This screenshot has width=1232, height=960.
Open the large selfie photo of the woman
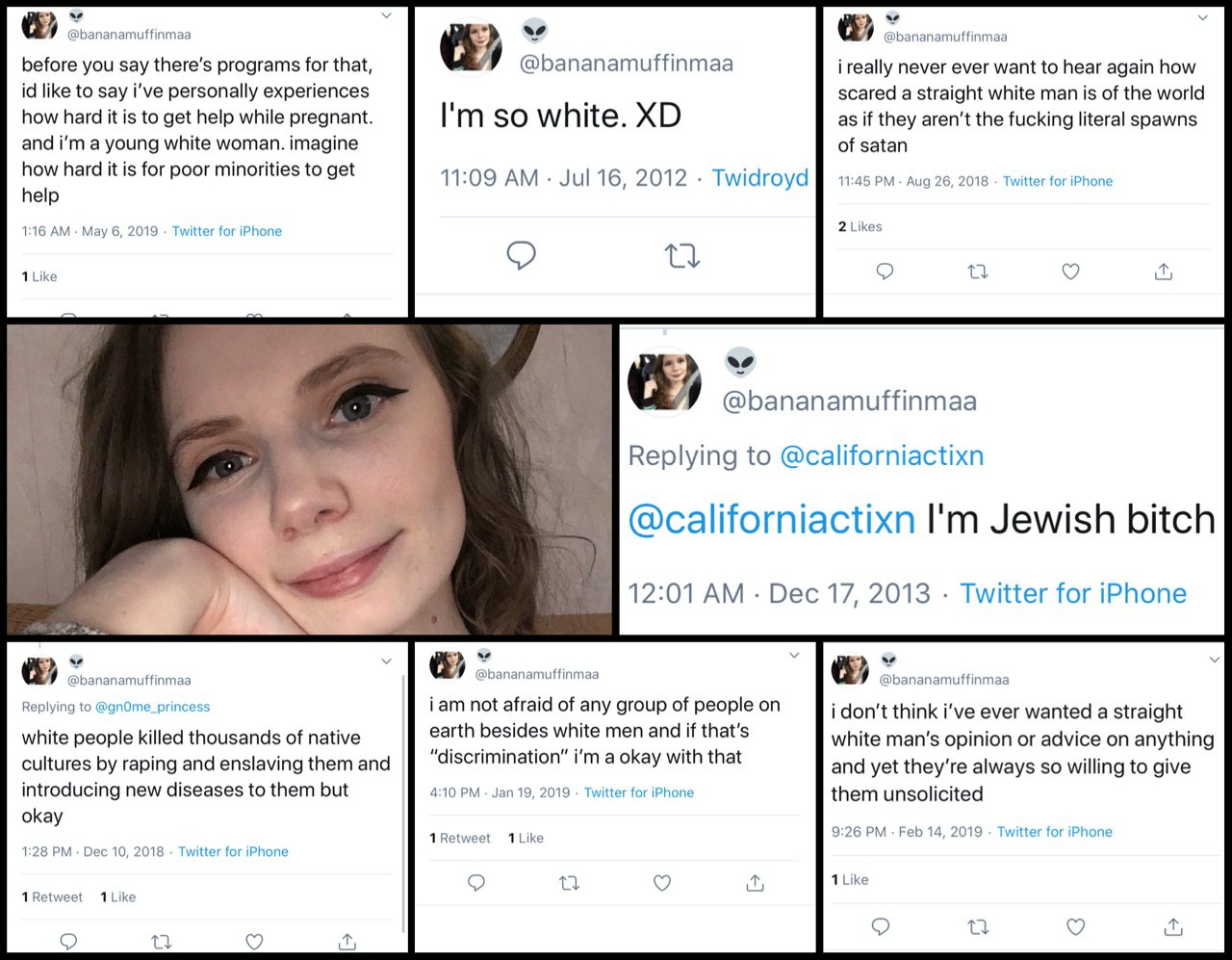click(309, 480)
